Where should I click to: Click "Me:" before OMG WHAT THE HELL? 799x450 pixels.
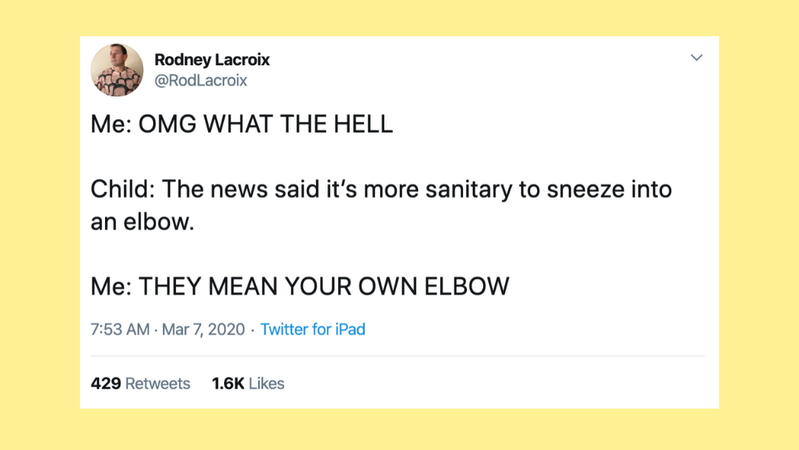[111, 125]
